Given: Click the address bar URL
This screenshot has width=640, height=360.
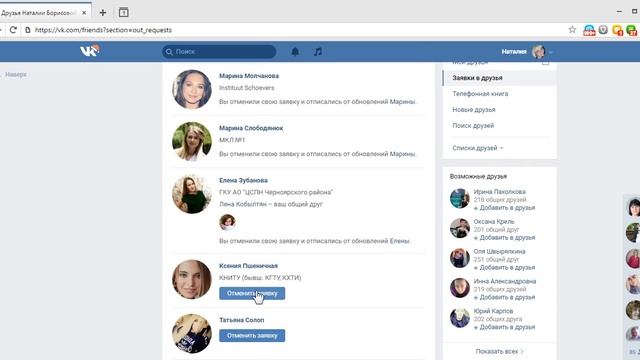Looking at the screenshot, I should 103,30.
